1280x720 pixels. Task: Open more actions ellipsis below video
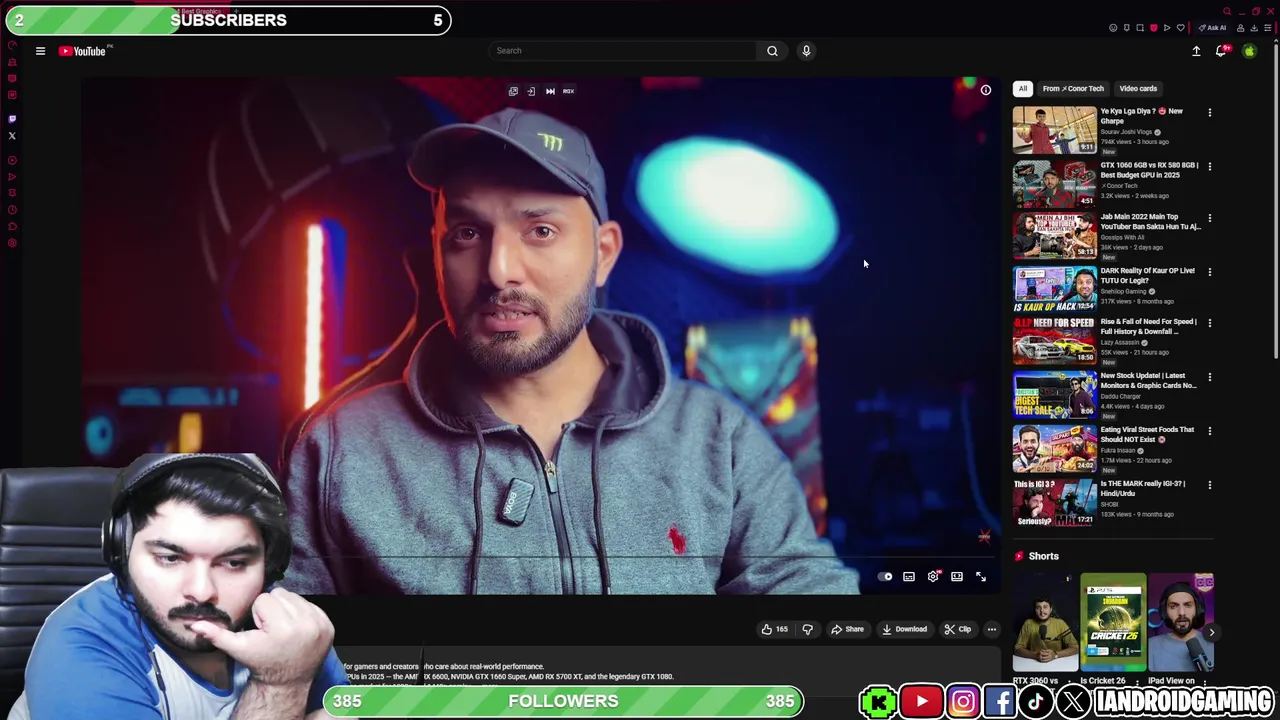pyautogui.click(x=991, y=629)
